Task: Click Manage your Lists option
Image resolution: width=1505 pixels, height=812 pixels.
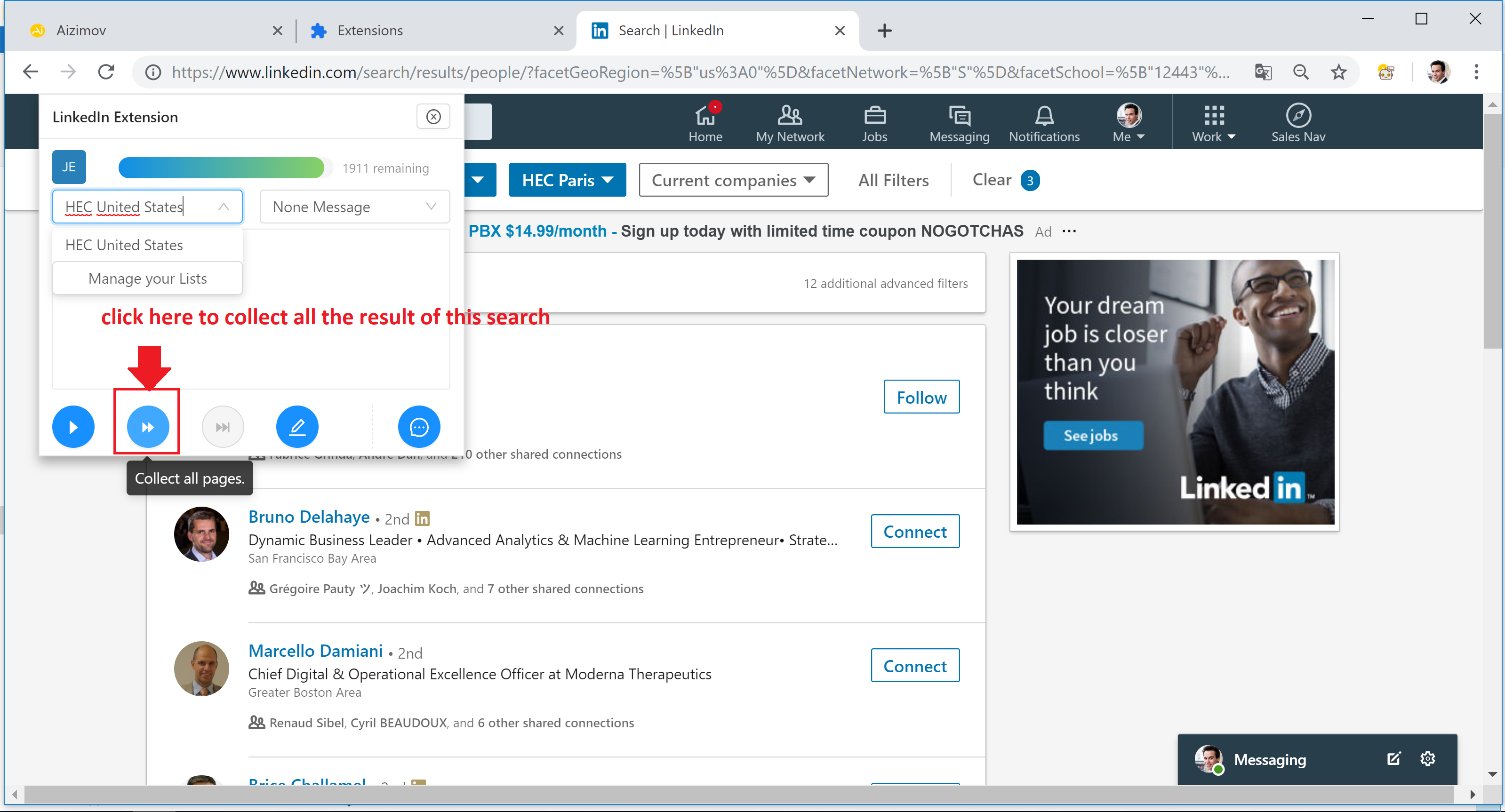Action: [x=147, y=279]
